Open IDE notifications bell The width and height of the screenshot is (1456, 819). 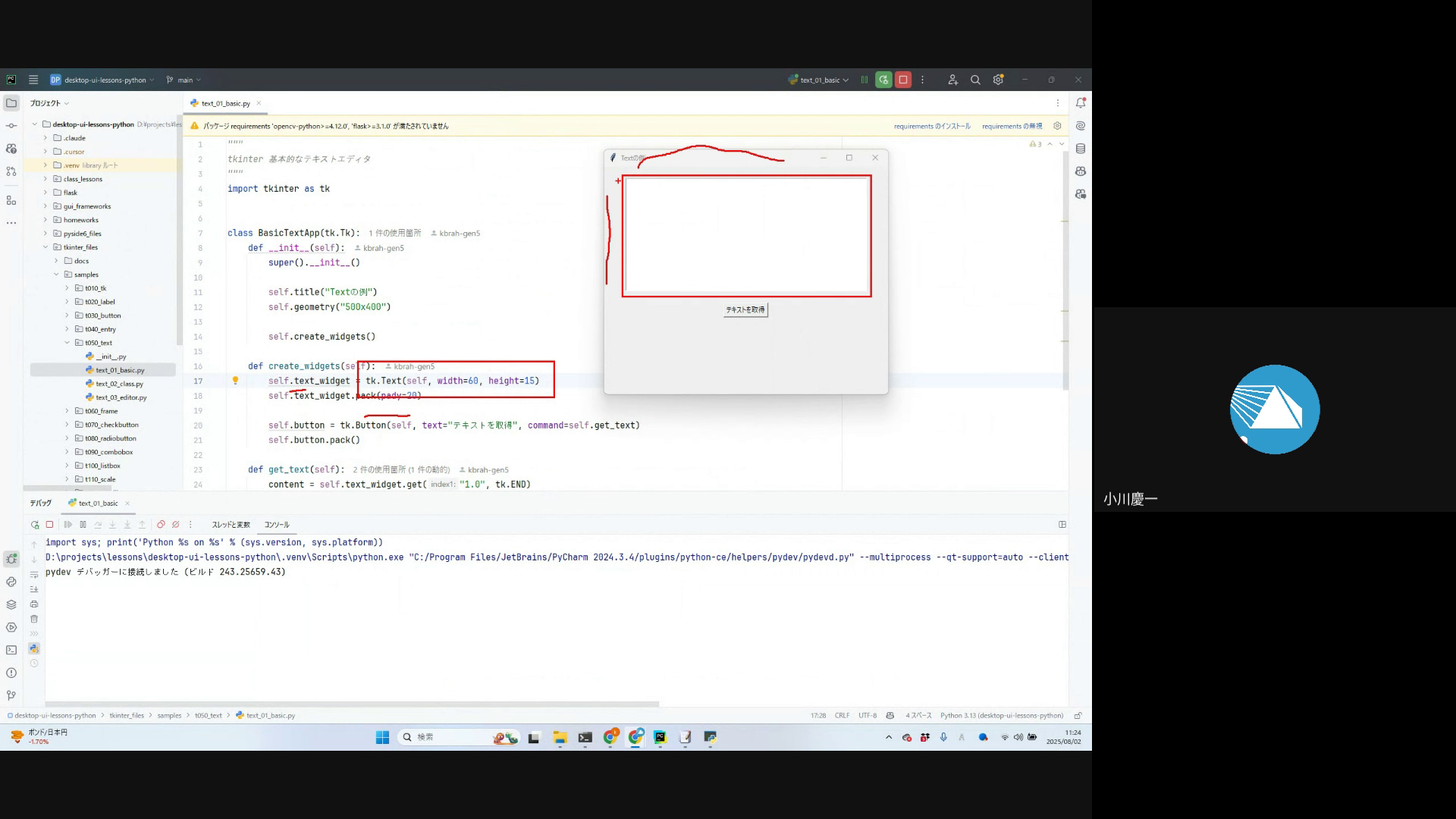tap(1081, 103)
